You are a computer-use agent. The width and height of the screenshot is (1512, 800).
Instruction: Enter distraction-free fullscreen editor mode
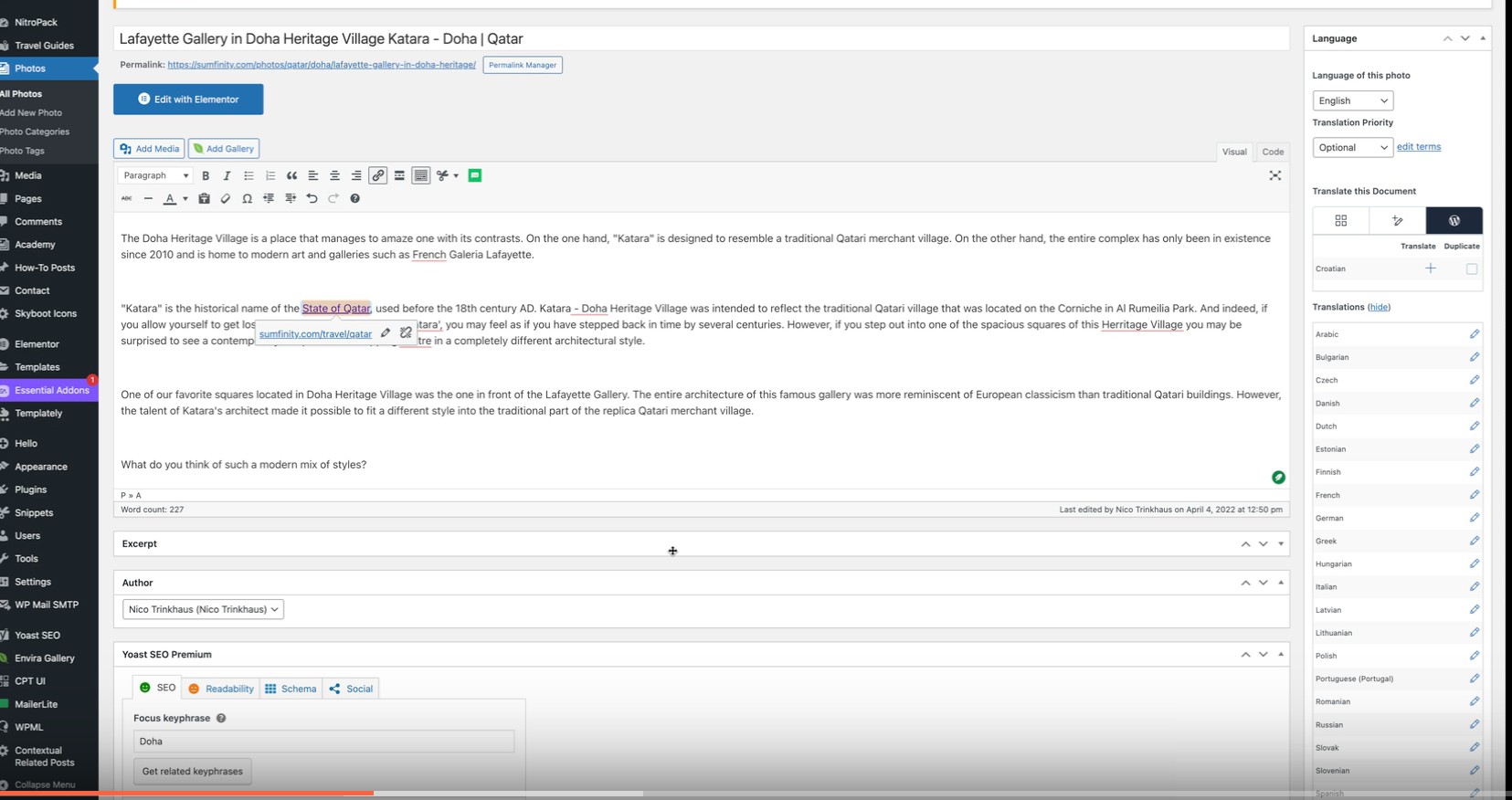[x=1274, y=175]
